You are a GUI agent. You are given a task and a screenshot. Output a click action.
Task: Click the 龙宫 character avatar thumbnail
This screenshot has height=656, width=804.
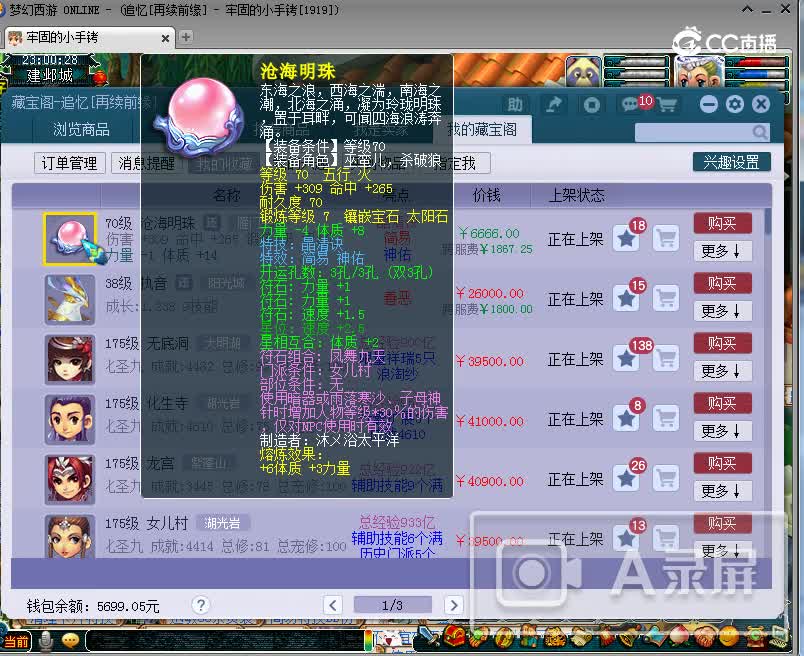[x=70, y=480]
